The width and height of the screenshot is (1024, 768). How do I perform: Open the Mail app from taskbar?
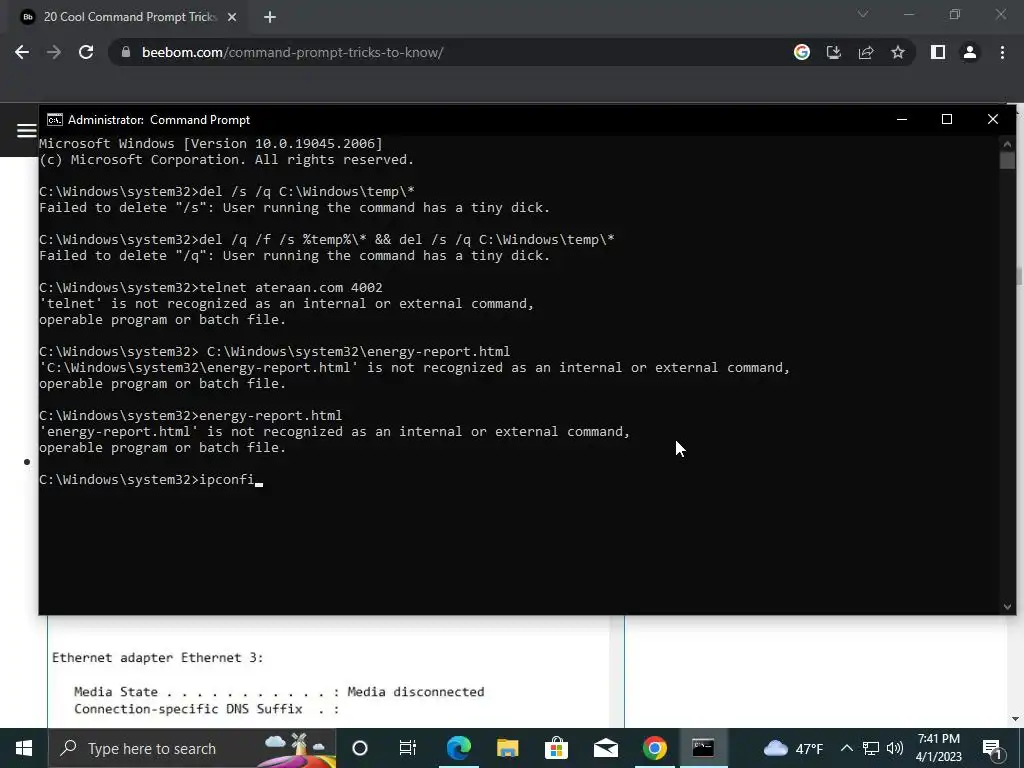click(605, 748)
